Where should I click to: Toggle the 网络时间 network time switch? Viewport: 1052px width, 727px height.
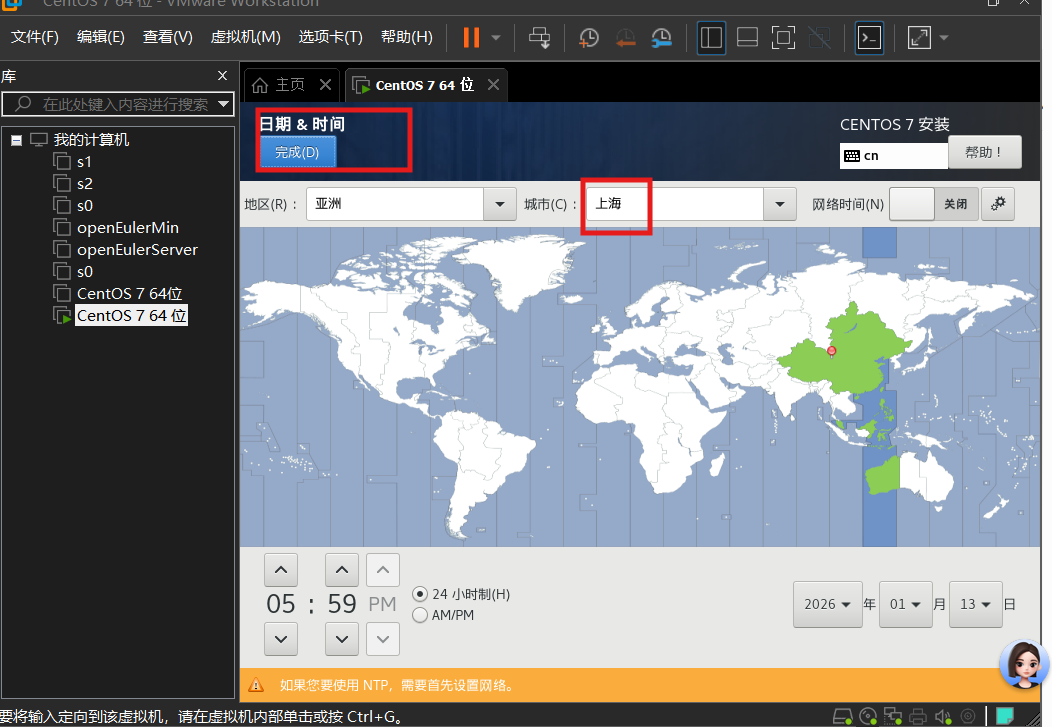coord(933,204)
